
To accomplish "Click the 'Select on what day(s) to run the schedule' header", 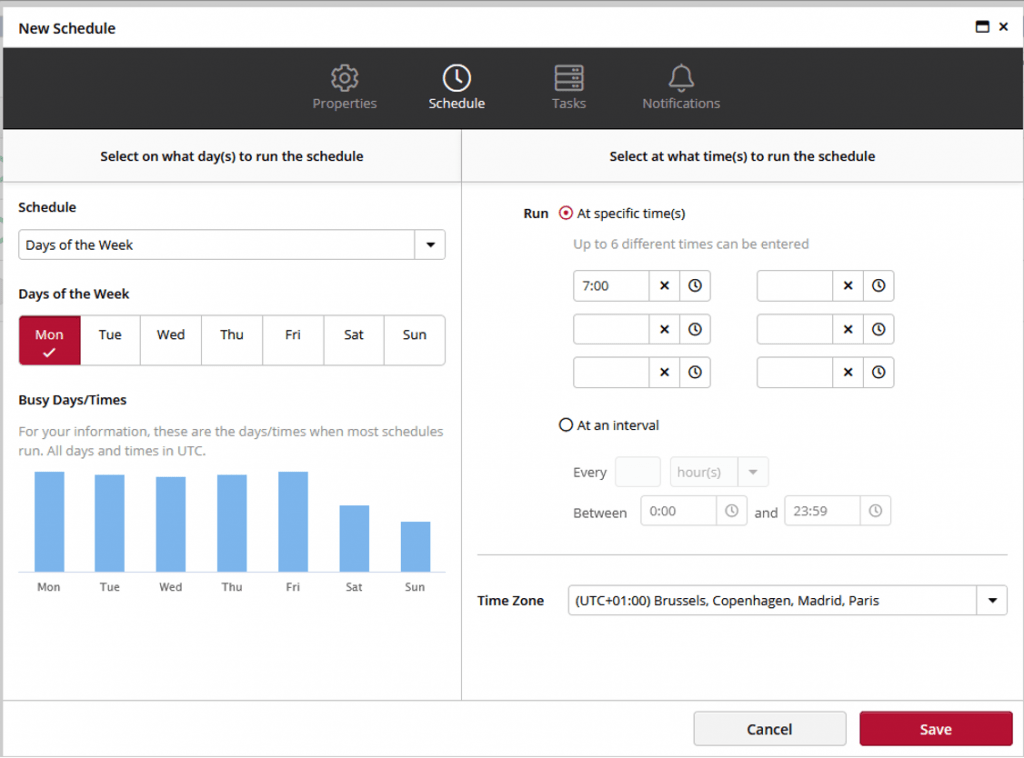I will 232,157.
